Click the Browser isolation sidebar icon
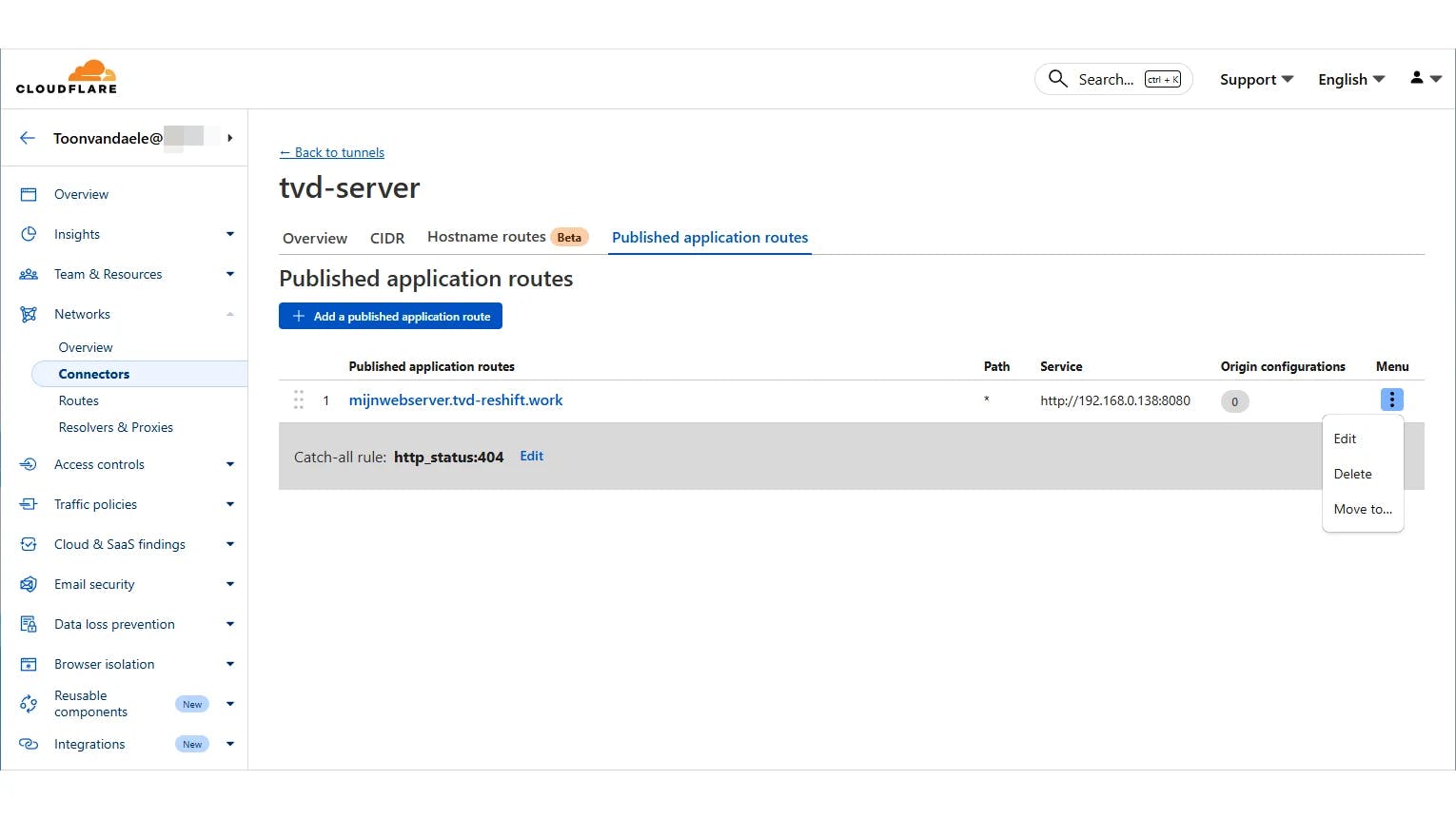Screen dimensions: 1456x819 (x=29, y=664)
